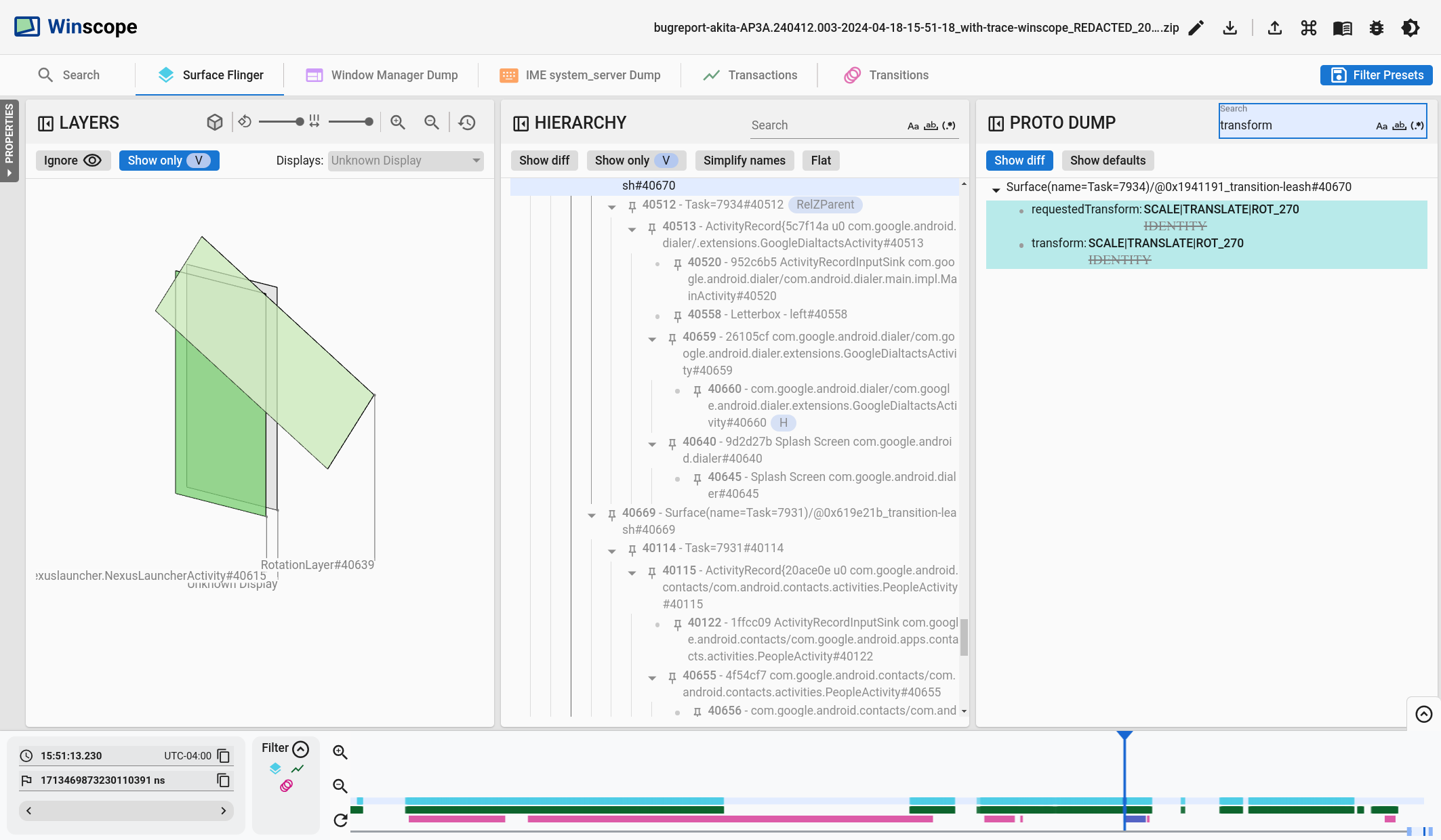Viewport: 1441px width, 840px height.
Task: Click the Simplify names button
Action: point(744,161)
